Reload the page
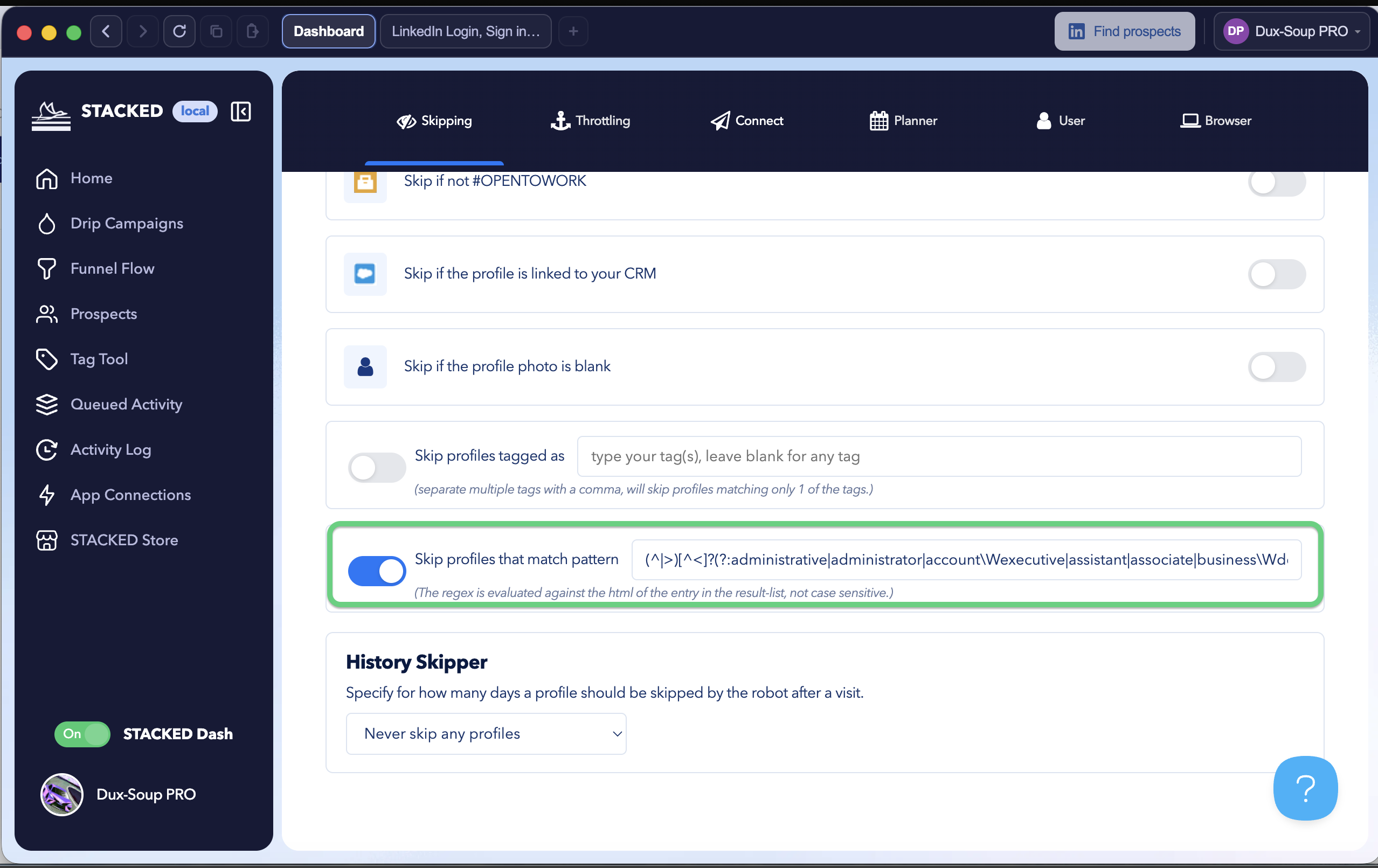Image resolution: width=1378 pixels, height=868 pixels. click(179, 31)
